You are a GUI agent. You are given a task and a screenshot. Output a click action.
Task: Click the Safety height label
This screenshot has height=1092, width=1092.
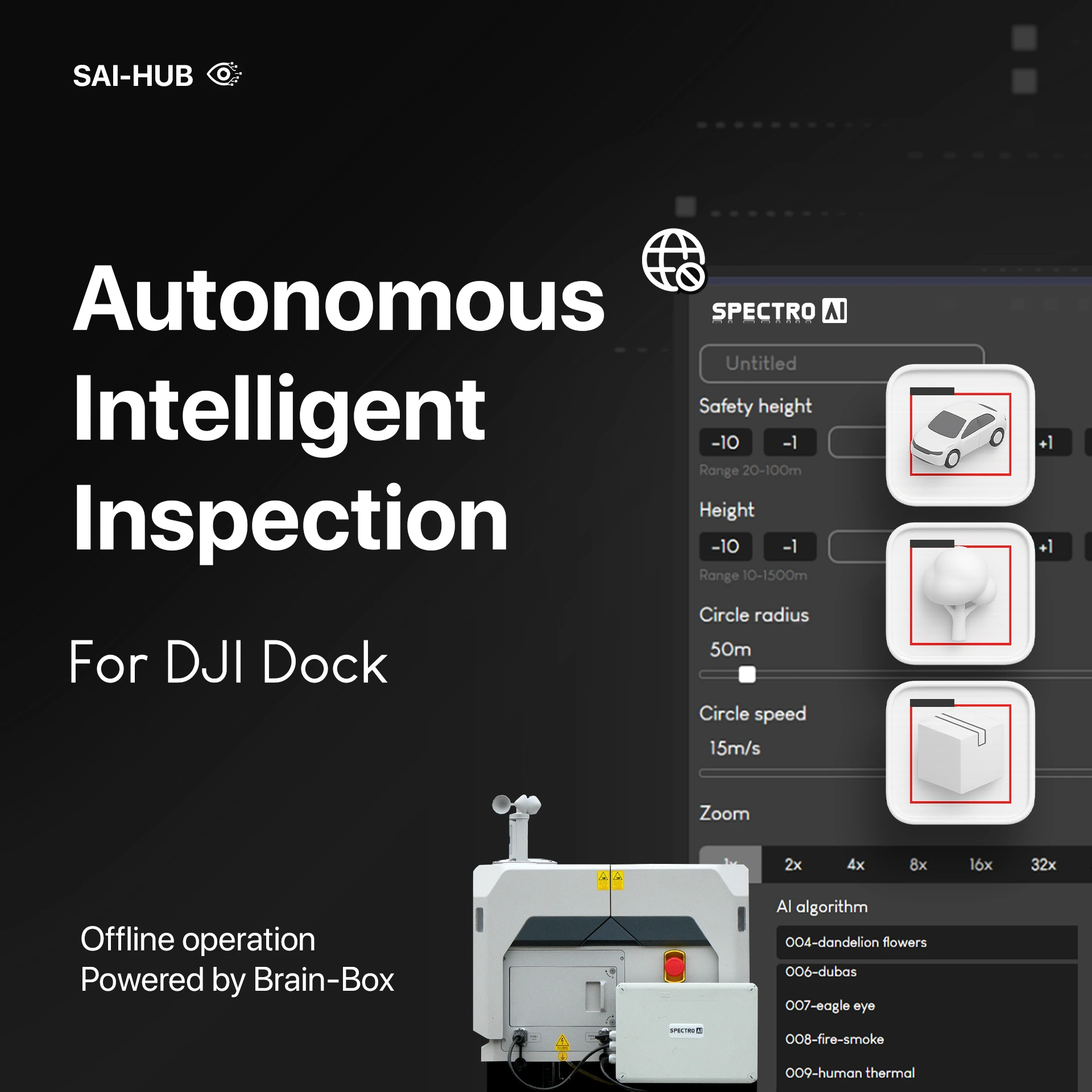click(x=755, y=407)
